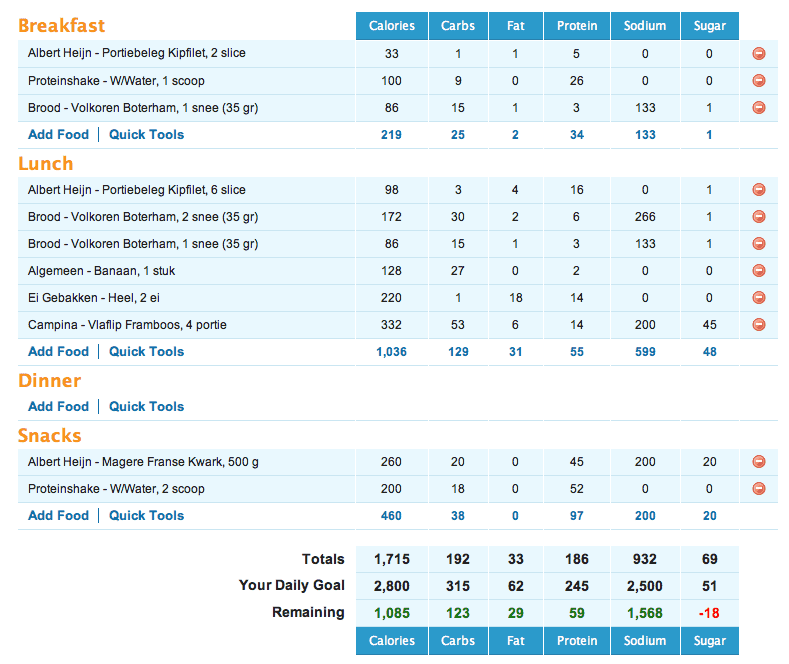
Task: Remove the 2 snee Volkoren Boterham entry
Action: 758,217
